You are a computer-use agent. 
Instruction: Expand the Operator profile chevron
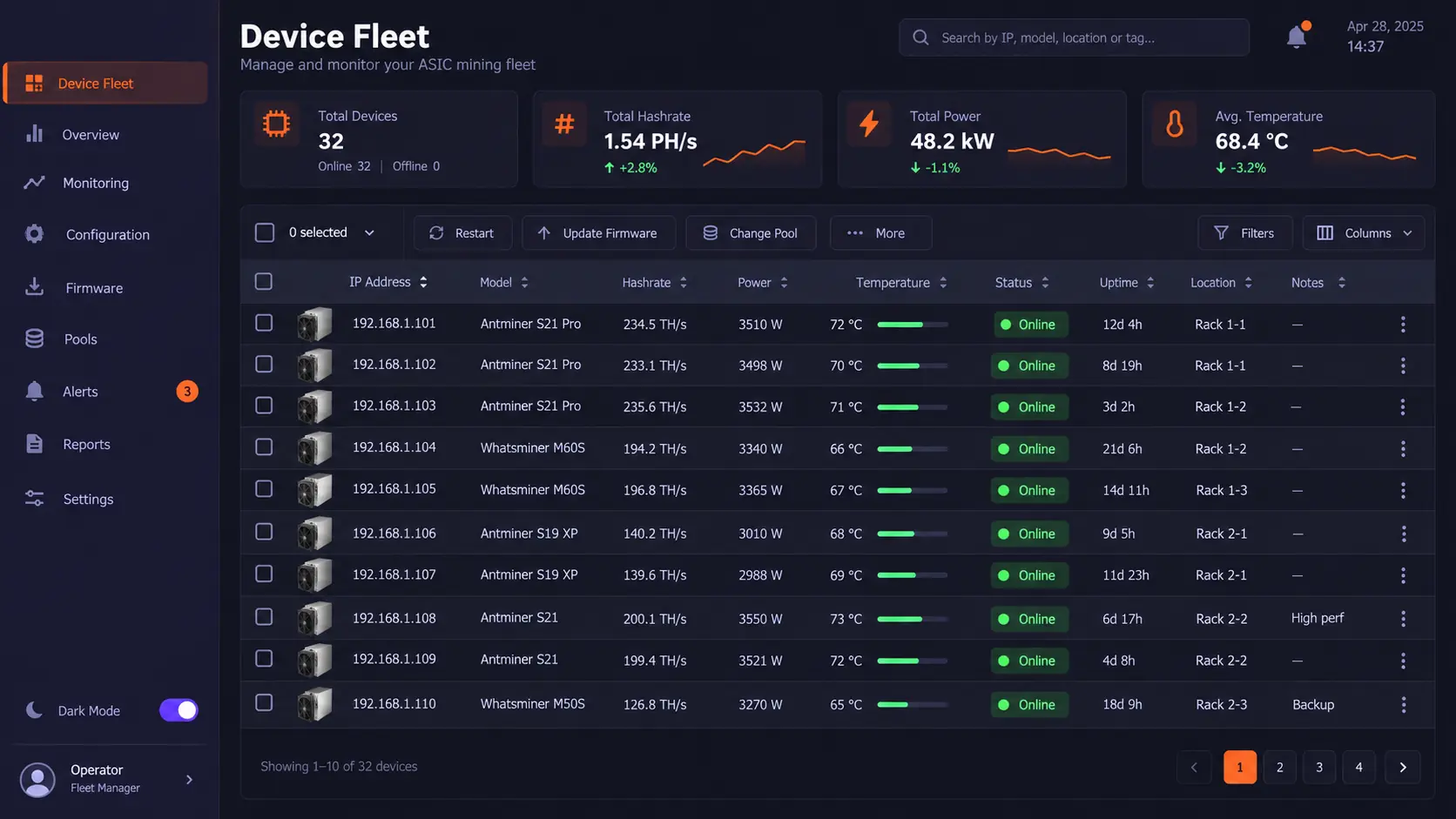[189, 780]
